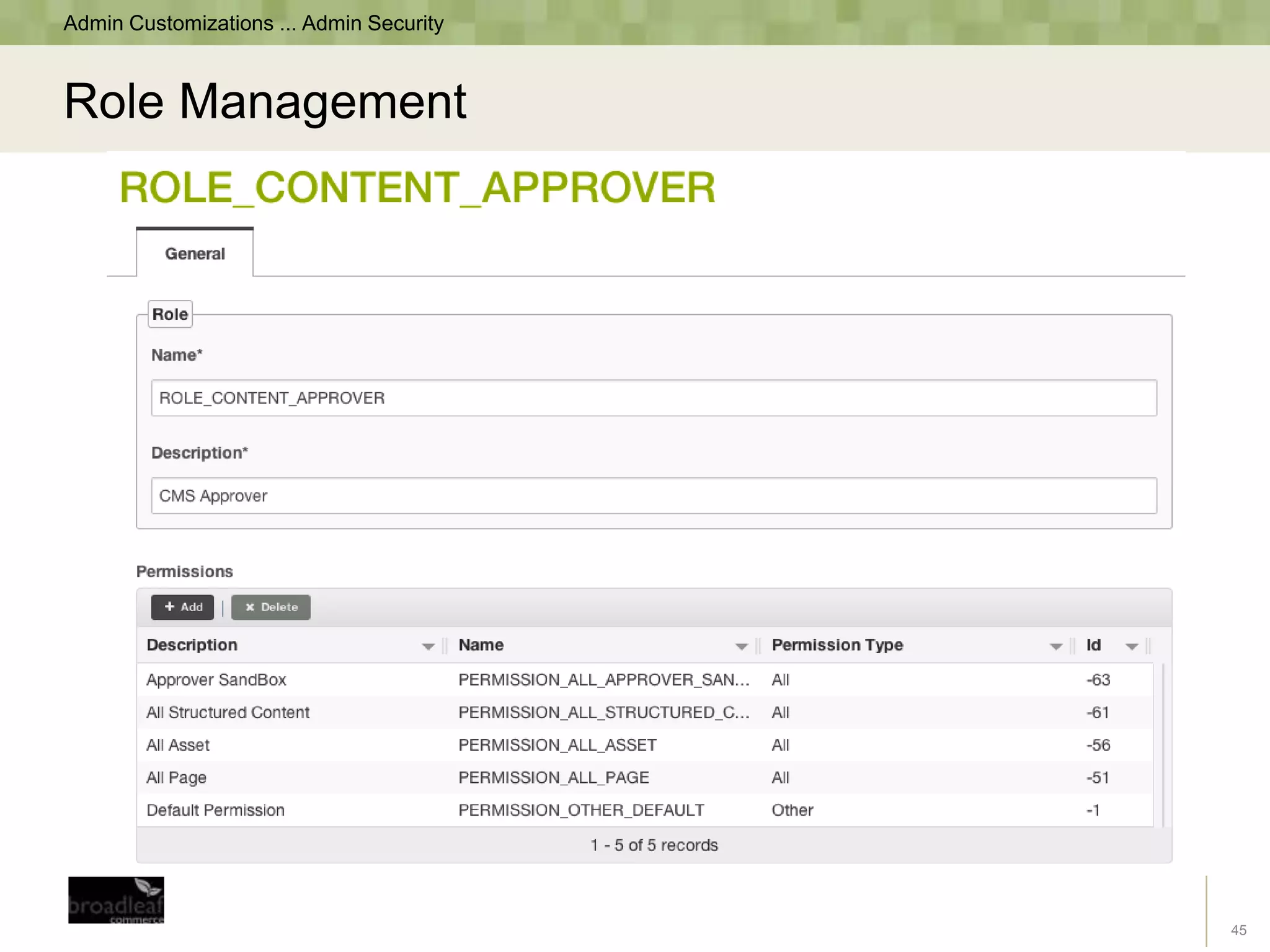Select the All Page permission row
The height and width of the screenshot is (952, 1270).
(x=645, y=777)
